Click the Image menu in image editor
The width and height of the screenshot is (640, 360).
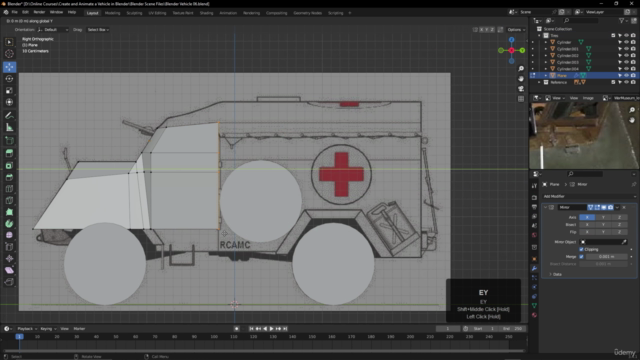588,98
